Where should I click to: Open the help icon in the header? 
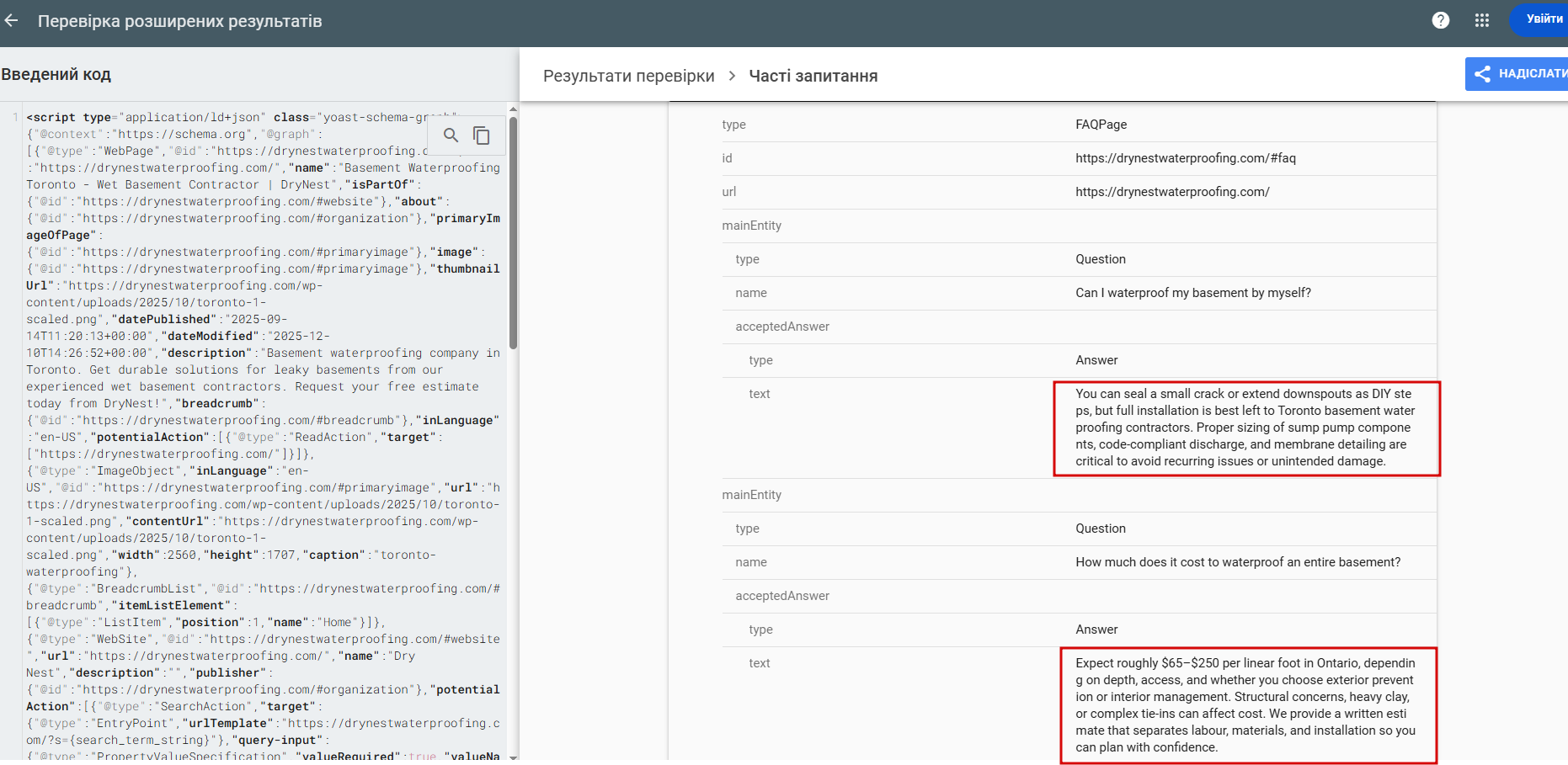[x=1440, y=20]
